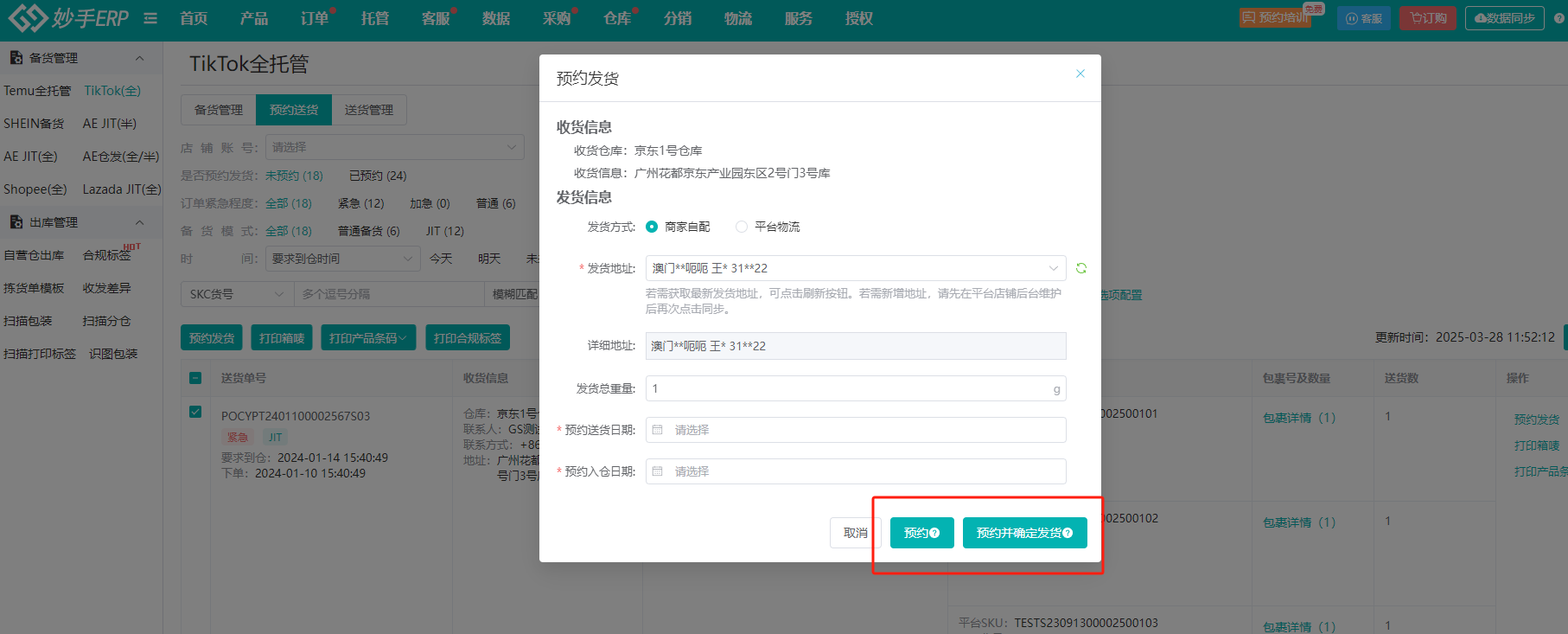Open 扫描包装 in sidebar
Viewport: 1568px width, 634px height.
[28, 321]
